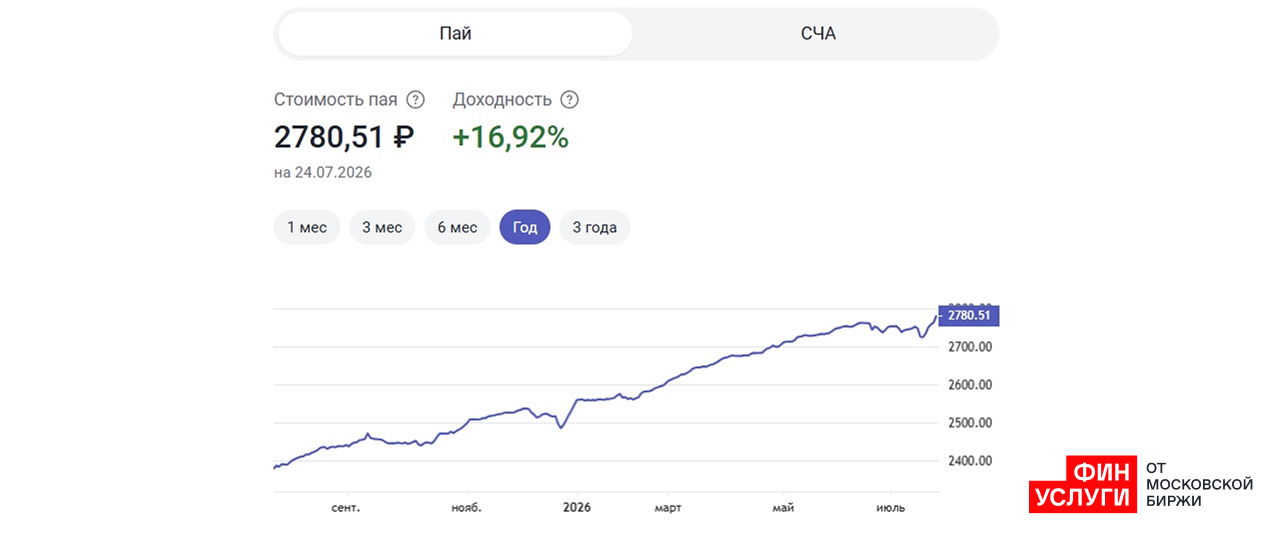The height and width of the screenshot is (534, 1272).
Task: Click the сент. label on time axis
Action: click(345, 508)
